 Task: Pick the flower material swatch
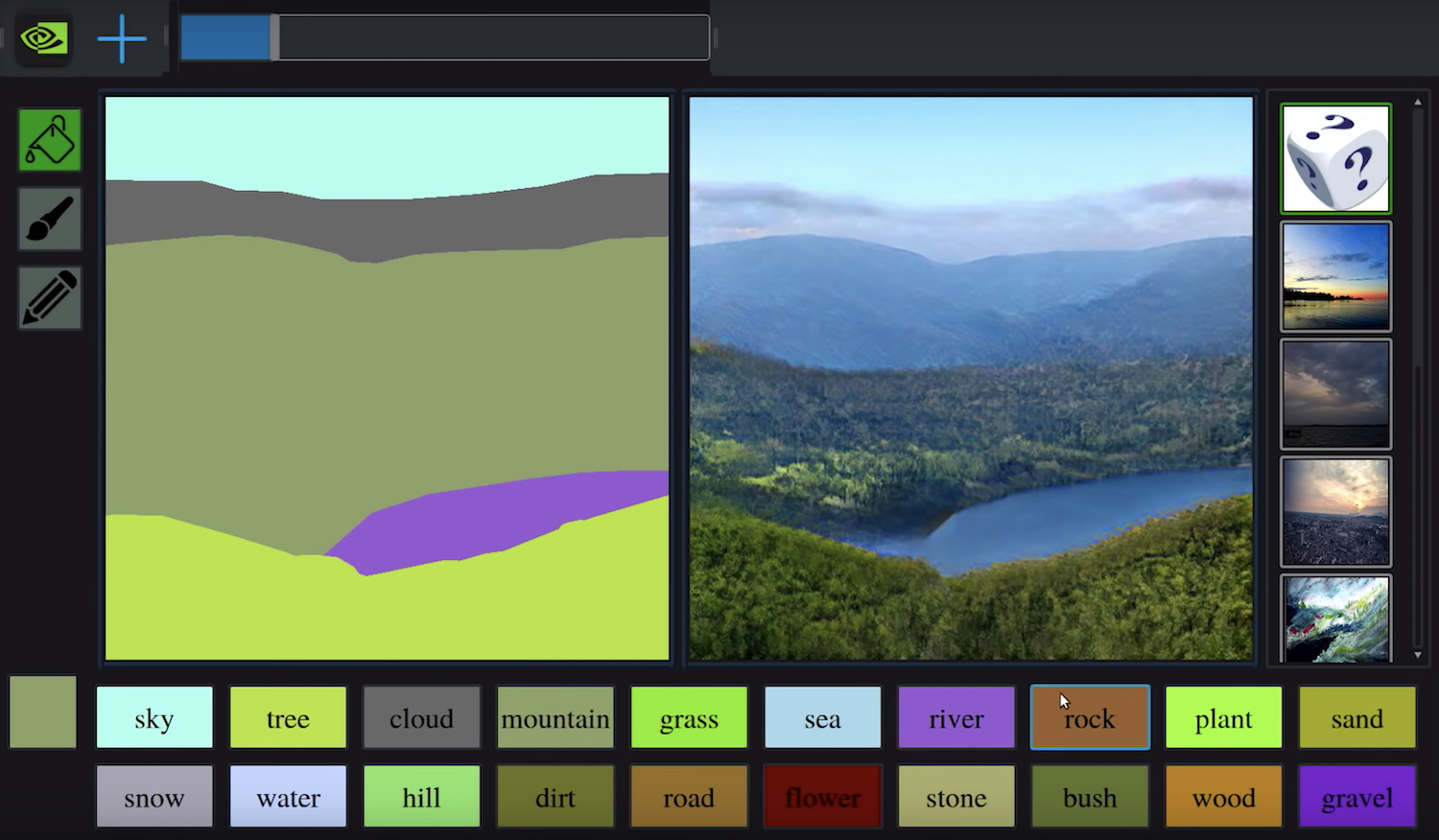(x=822, y=797)
